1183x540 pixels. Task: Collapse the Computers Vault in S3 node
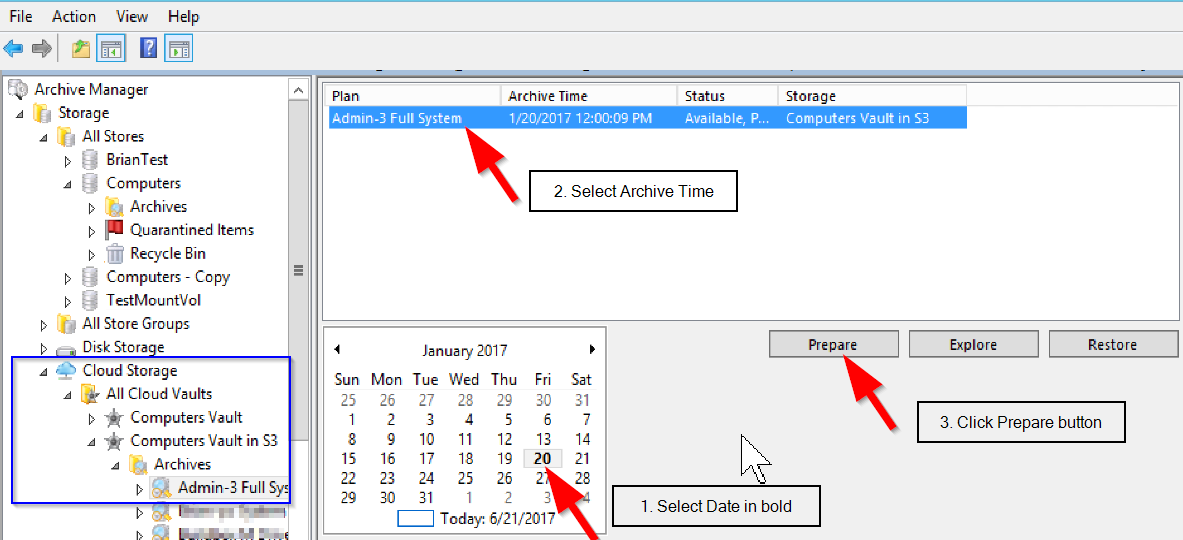click(91, 441)
